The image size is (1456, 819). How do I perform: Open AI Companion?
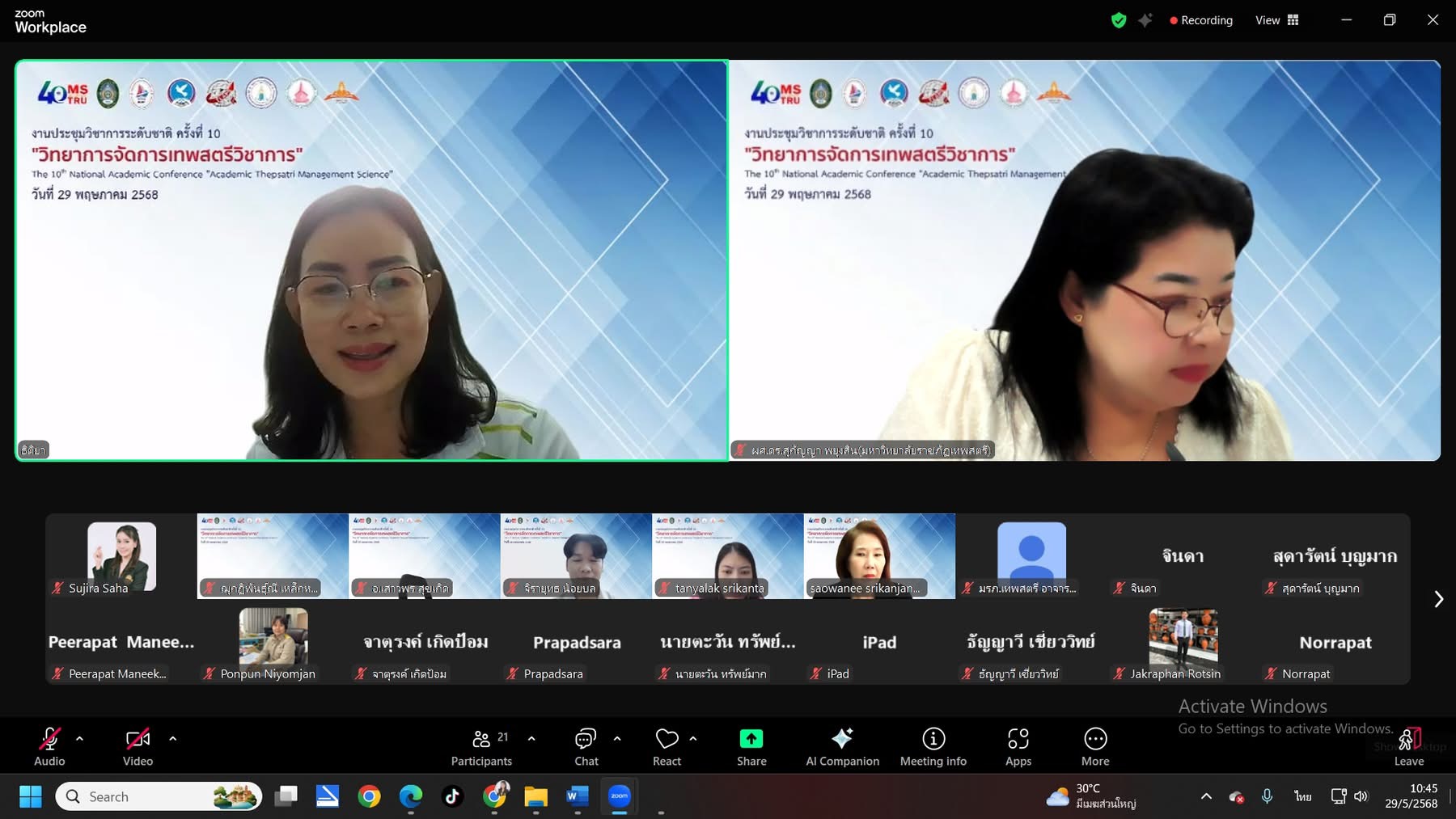point(842,746)
